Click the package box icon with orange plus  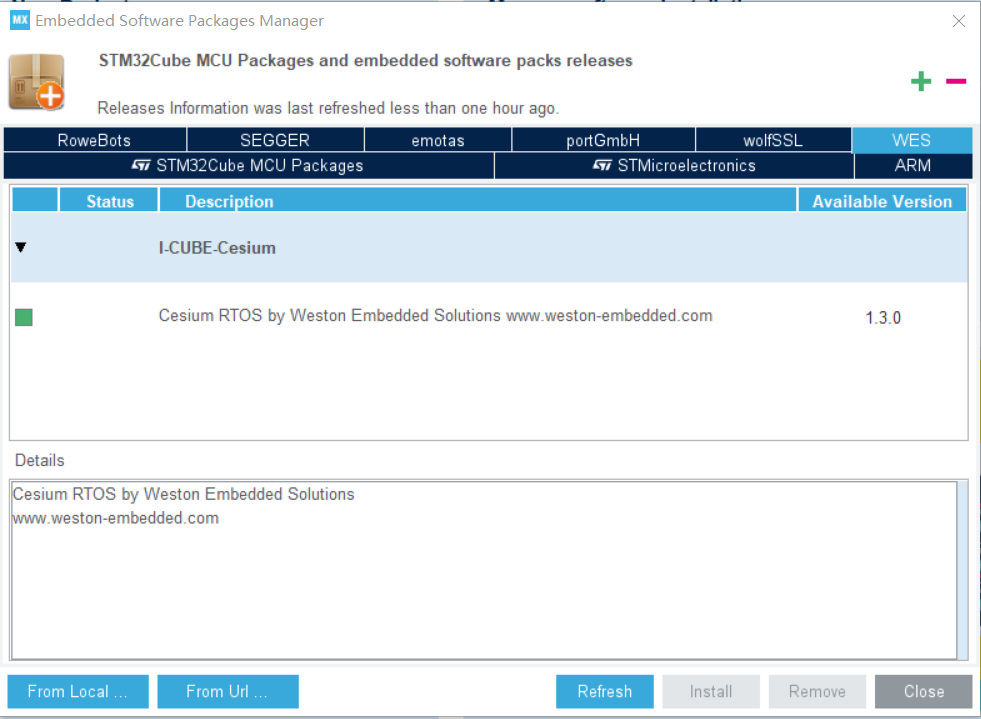37,81
